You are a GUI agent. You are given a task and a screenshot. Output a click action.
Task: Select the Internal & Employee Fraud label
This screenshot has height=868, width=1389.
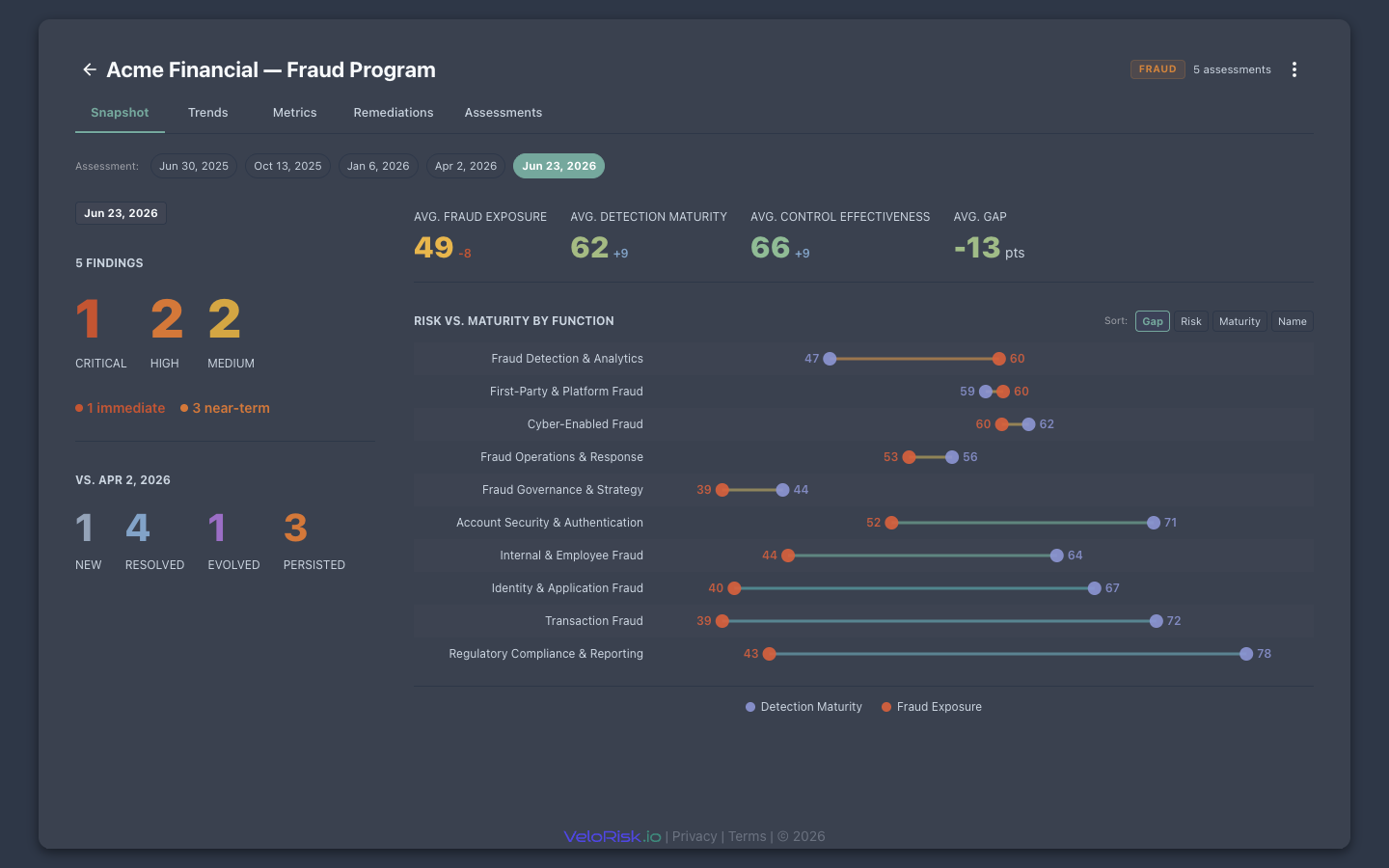pos(571,556)
